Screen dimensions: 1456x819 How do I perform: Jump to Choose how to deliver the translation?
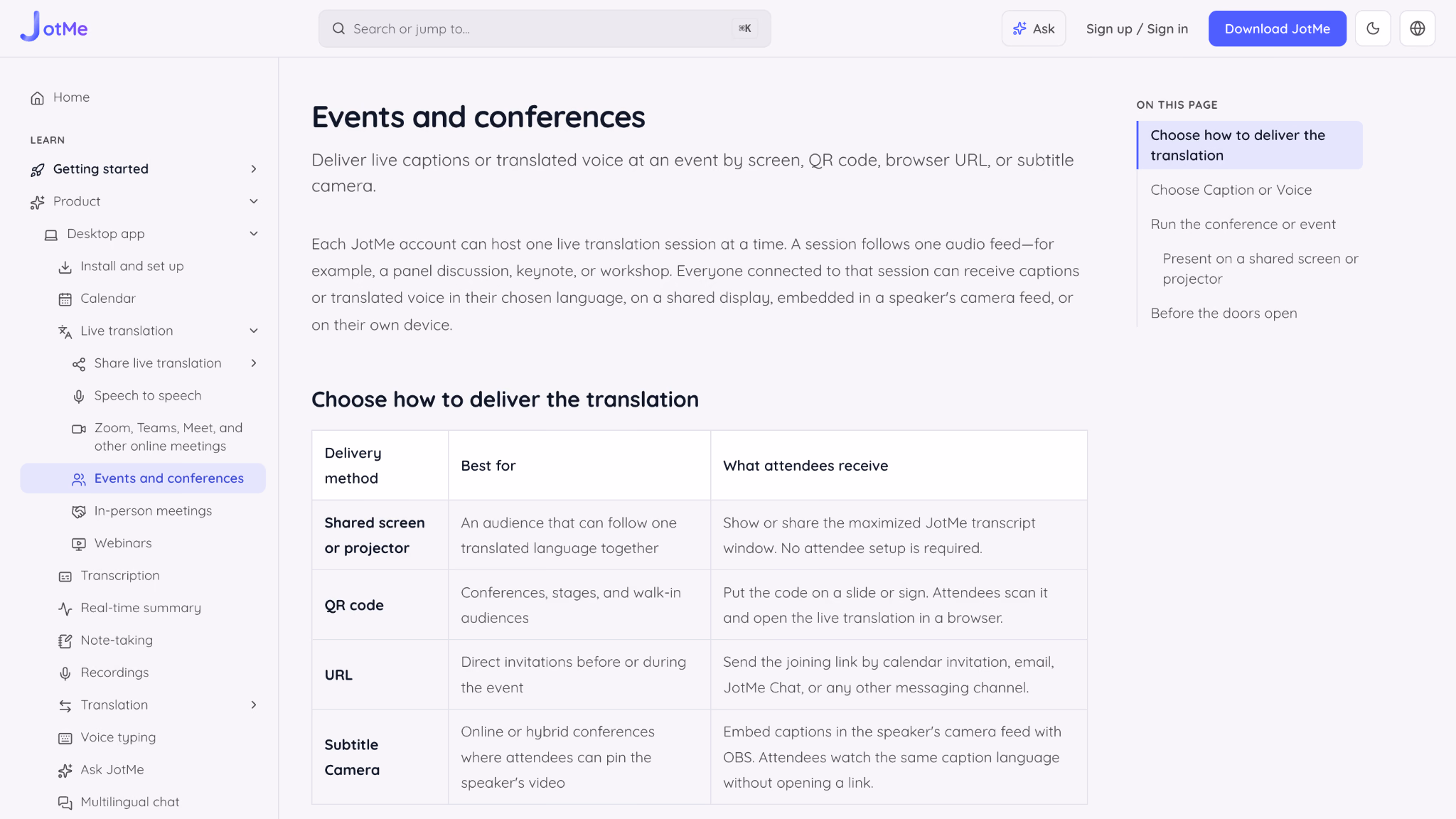[x=1250, y=145]
